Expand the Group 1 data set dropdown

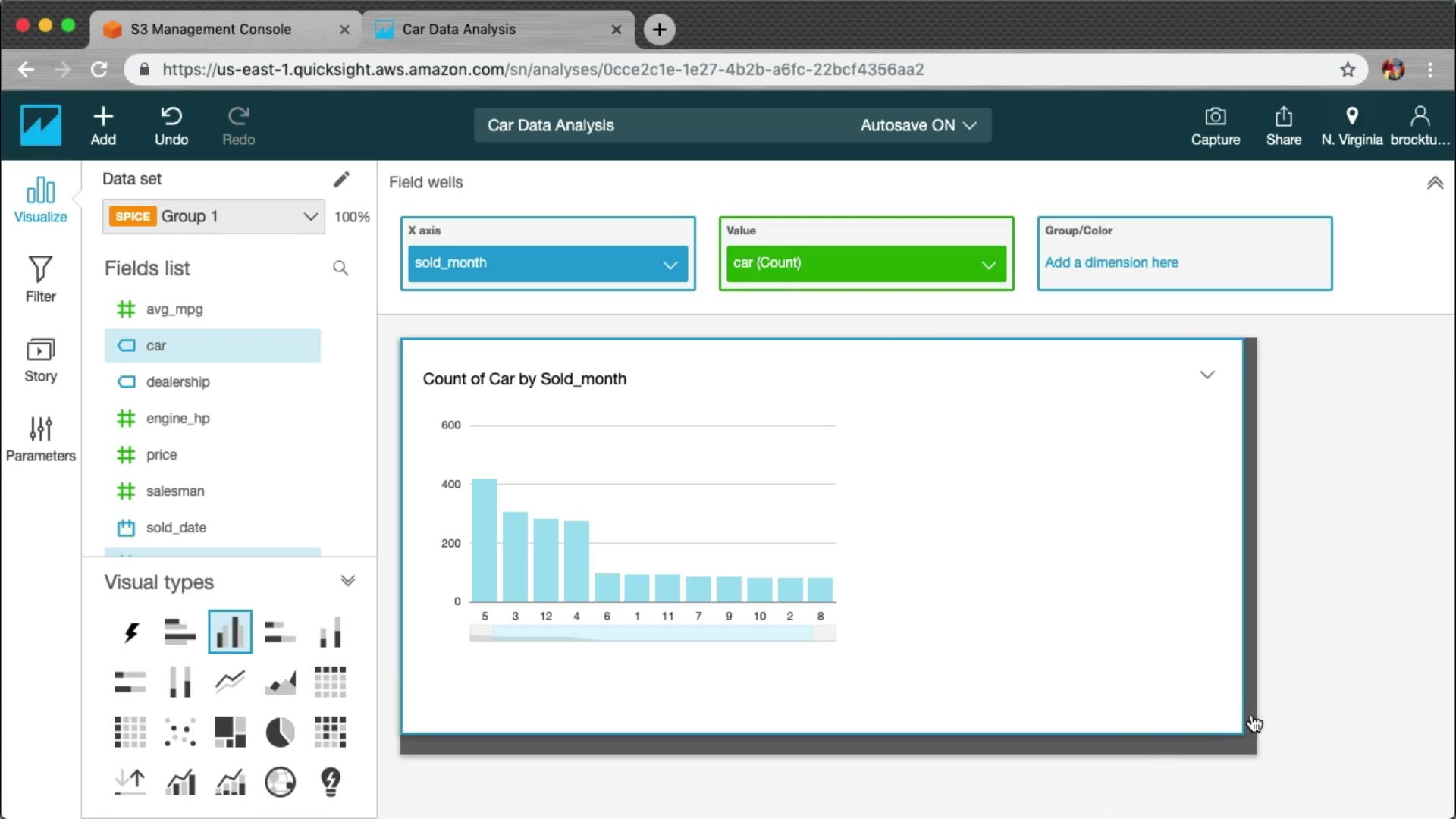[x=310, y=217]
